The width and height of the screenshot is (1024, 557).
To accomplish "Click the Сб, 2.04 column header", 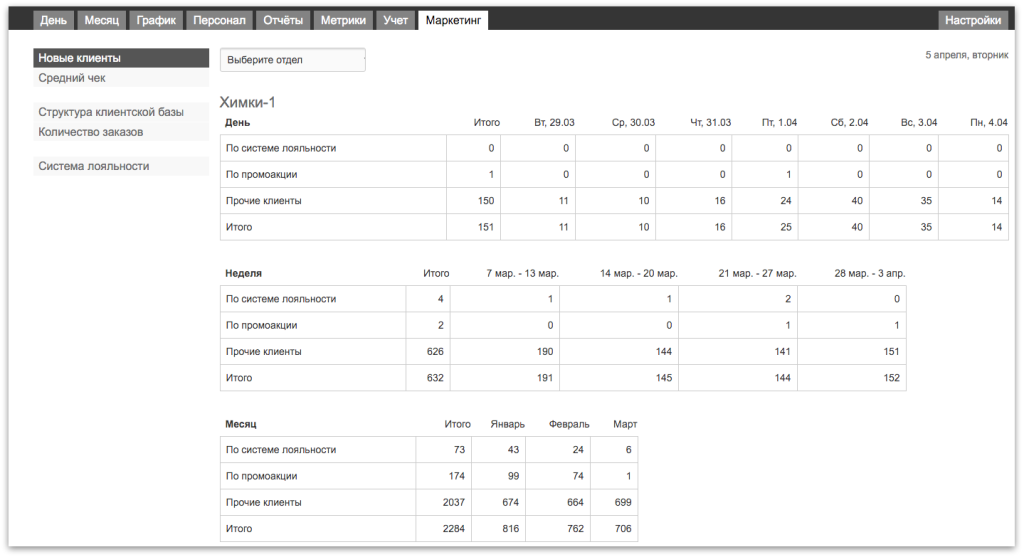I will (849, 122).
